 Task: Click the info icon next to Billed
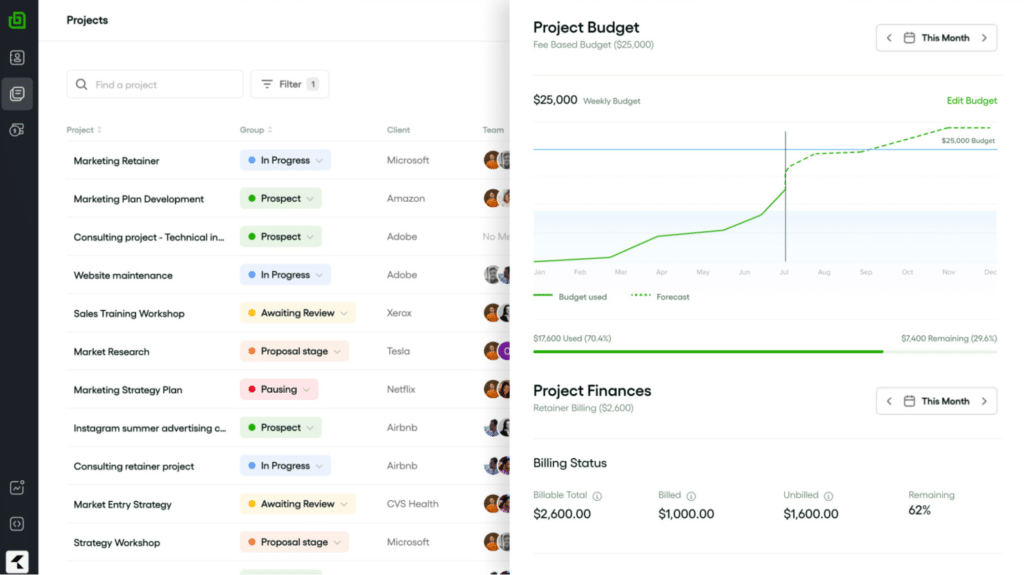tap(691, 496)
